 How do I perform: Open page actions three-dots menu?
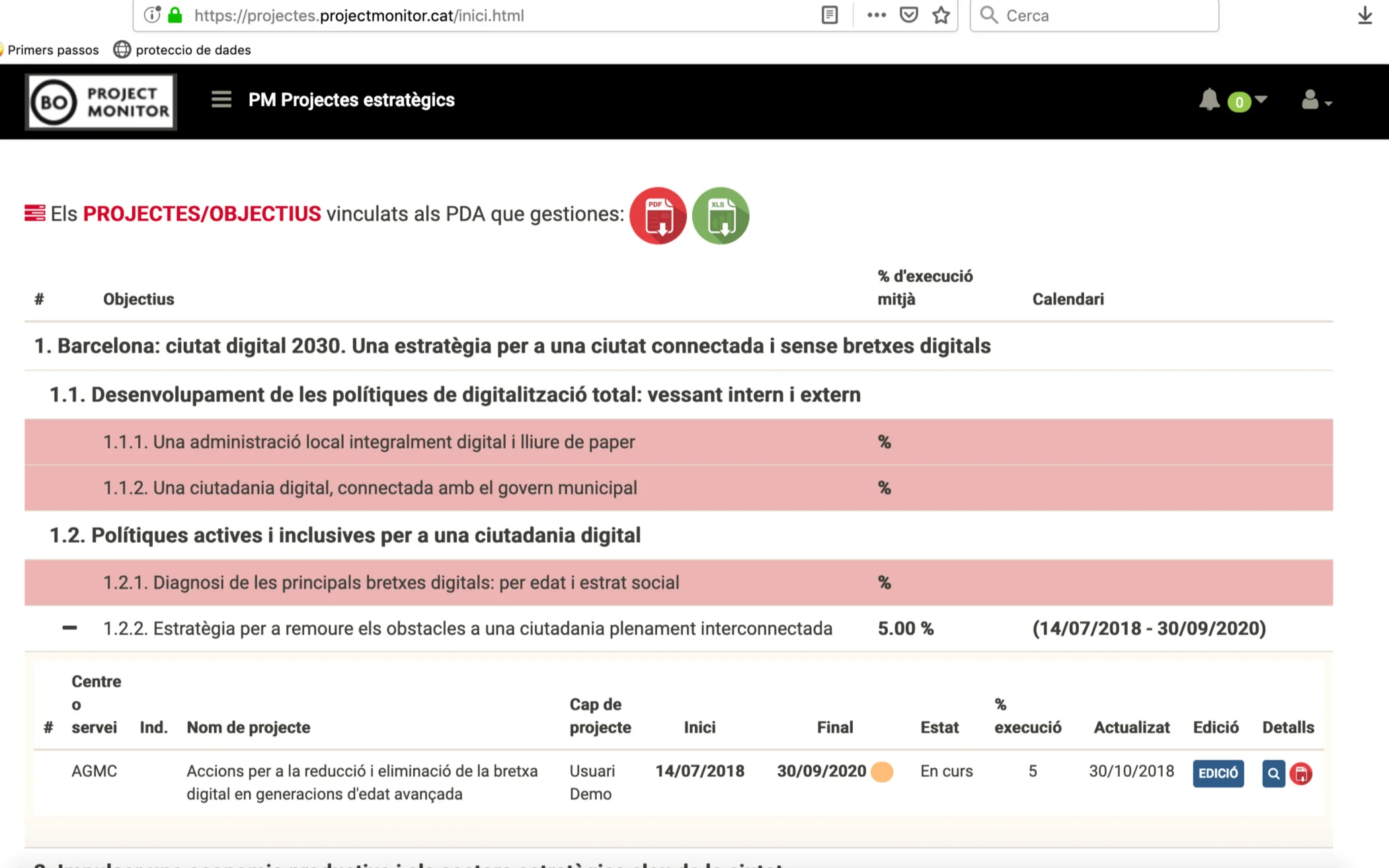point(876,15)
